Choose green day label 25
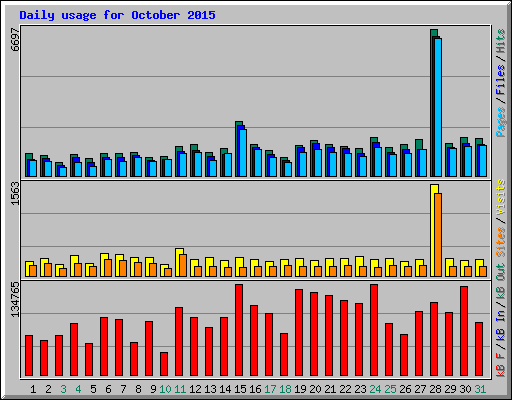Screen dimensions: 512x400 (390, 389)
